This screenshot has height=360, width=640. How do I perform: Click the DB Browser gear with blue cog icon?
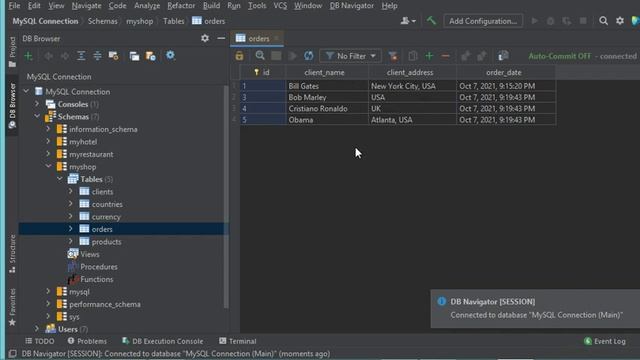coord(170,55)
